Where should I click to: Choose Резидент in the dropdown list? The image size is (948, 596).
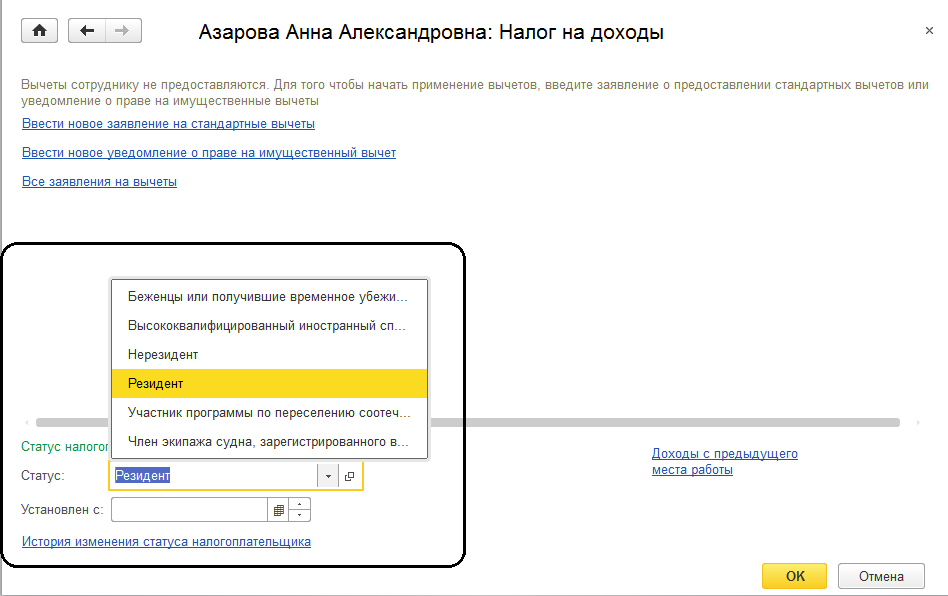click(156, 383)
